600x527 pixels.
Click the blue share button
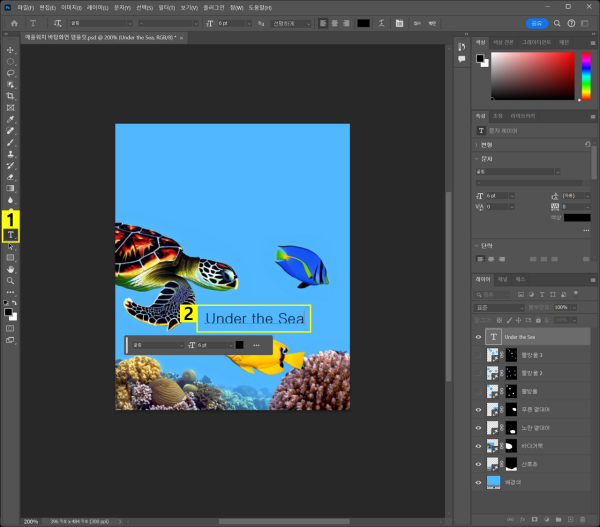[x=537, y=21]
